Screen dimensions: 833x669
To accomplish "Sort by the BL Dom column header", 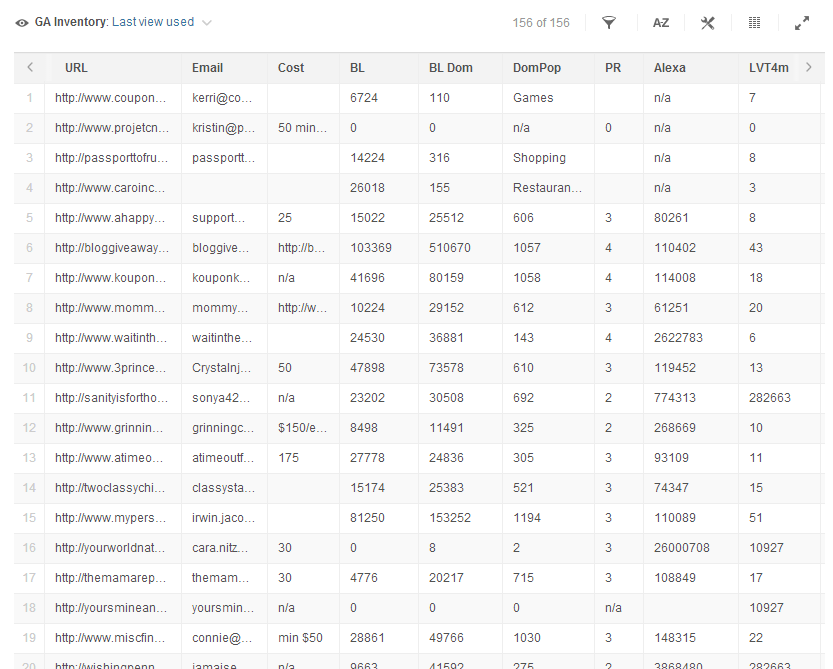I will point(450,68).
